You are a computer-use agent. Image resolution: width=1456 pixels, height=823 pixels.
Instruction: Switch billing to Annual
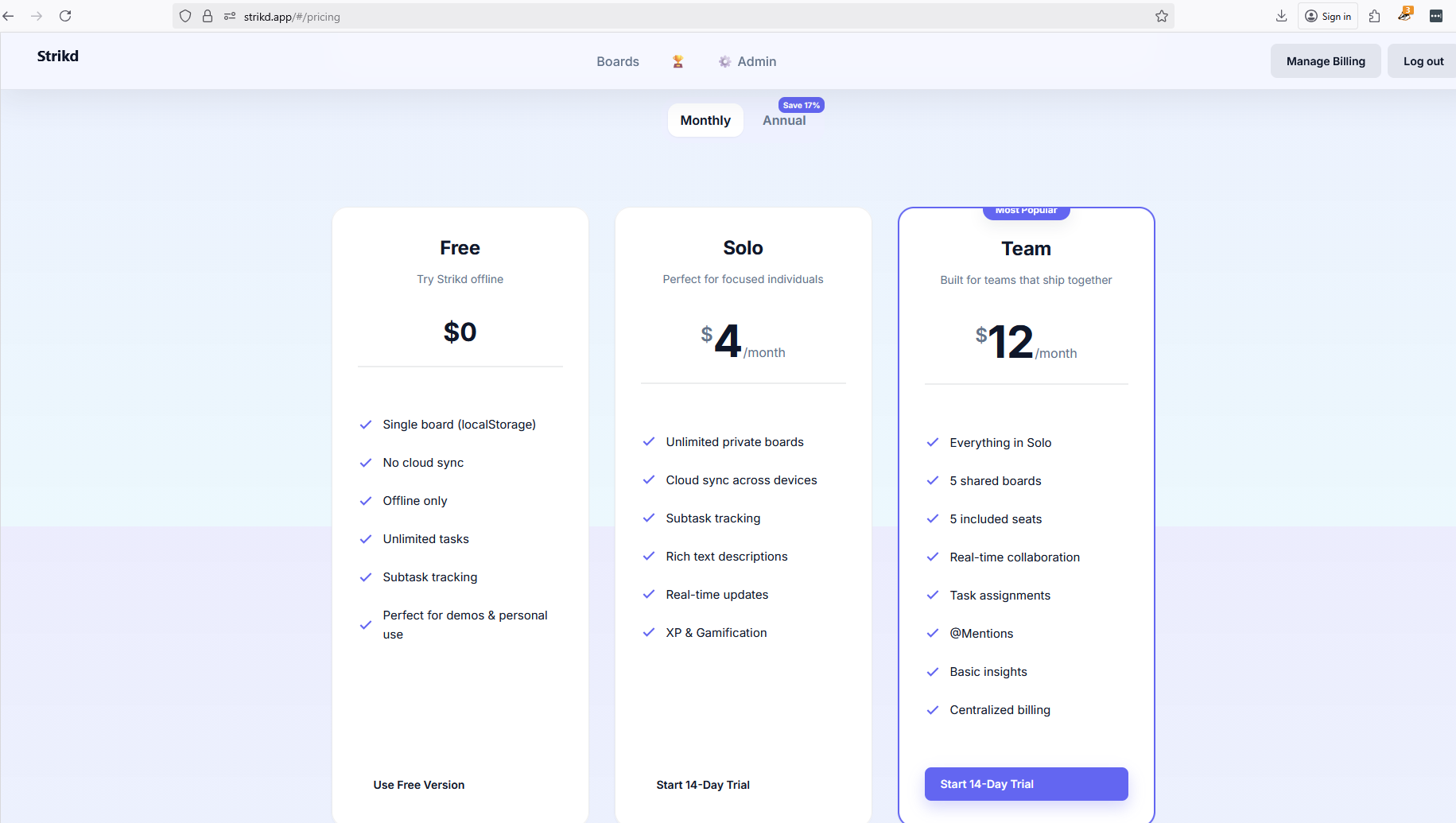pos(784,120)
